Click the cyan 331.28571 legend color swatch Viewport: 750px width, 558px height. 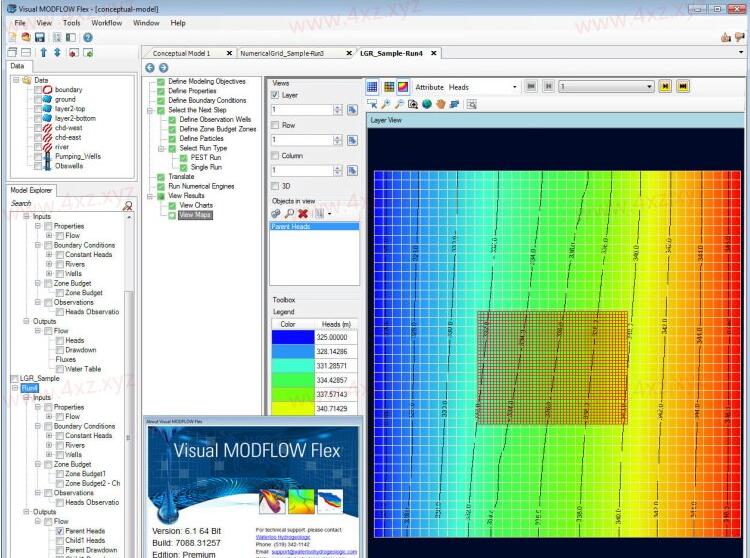(293, 366)
